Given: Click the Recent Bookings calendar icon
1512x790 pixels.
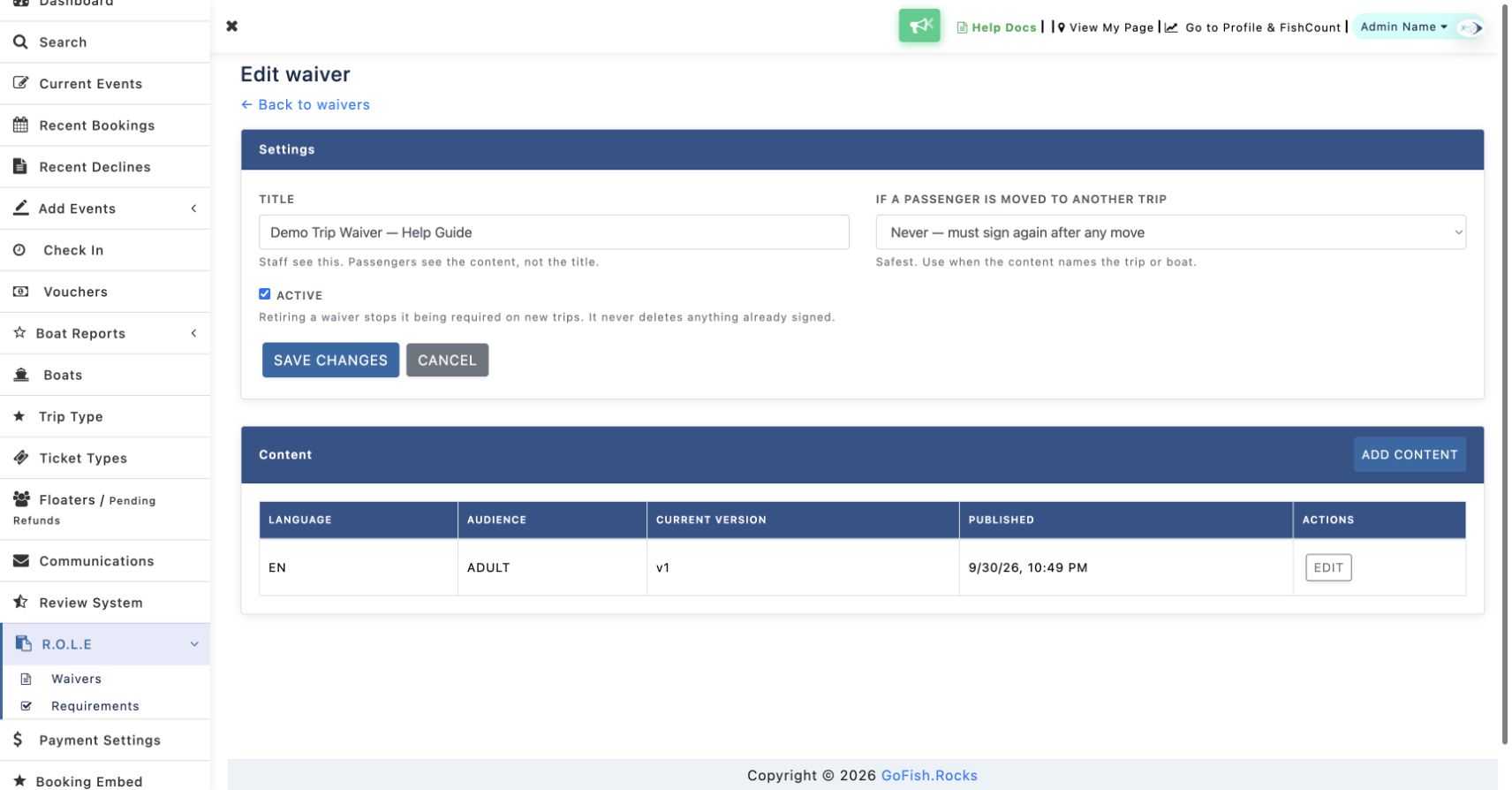Looking at the screenshot, I should click(20, 125).
